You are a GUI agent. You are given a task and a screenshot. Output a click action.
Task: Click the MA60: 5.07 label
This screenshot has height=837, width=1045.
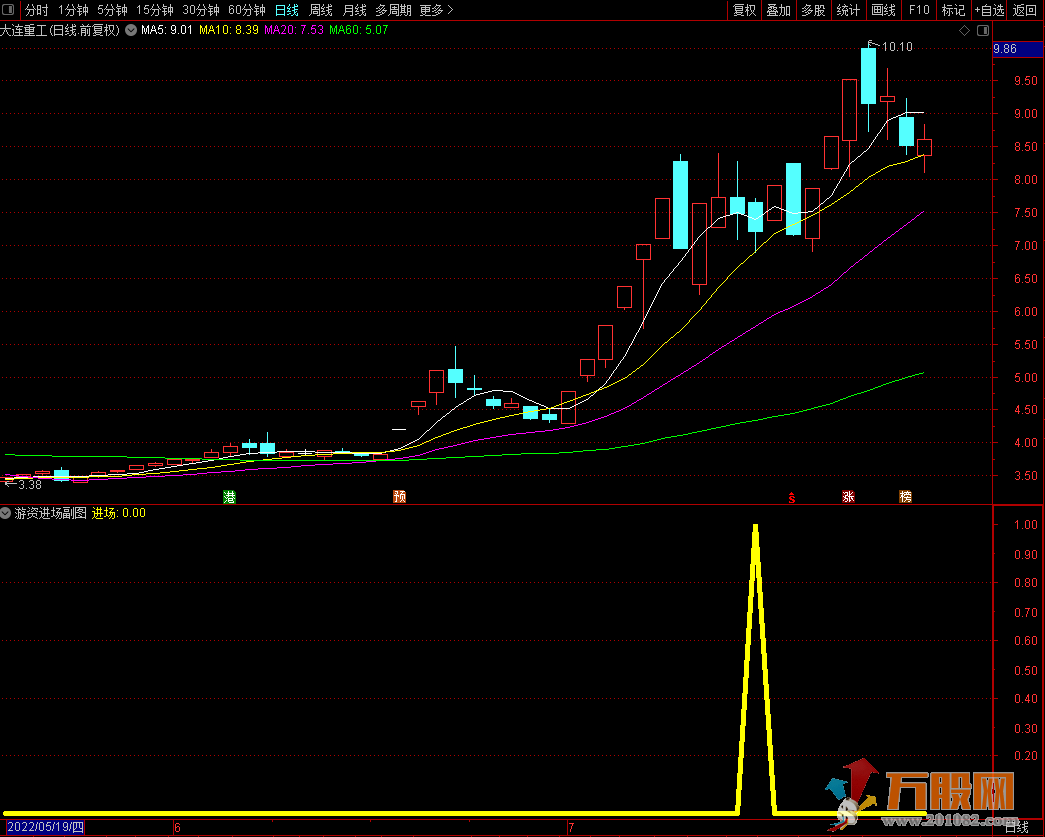coord(359,30)
